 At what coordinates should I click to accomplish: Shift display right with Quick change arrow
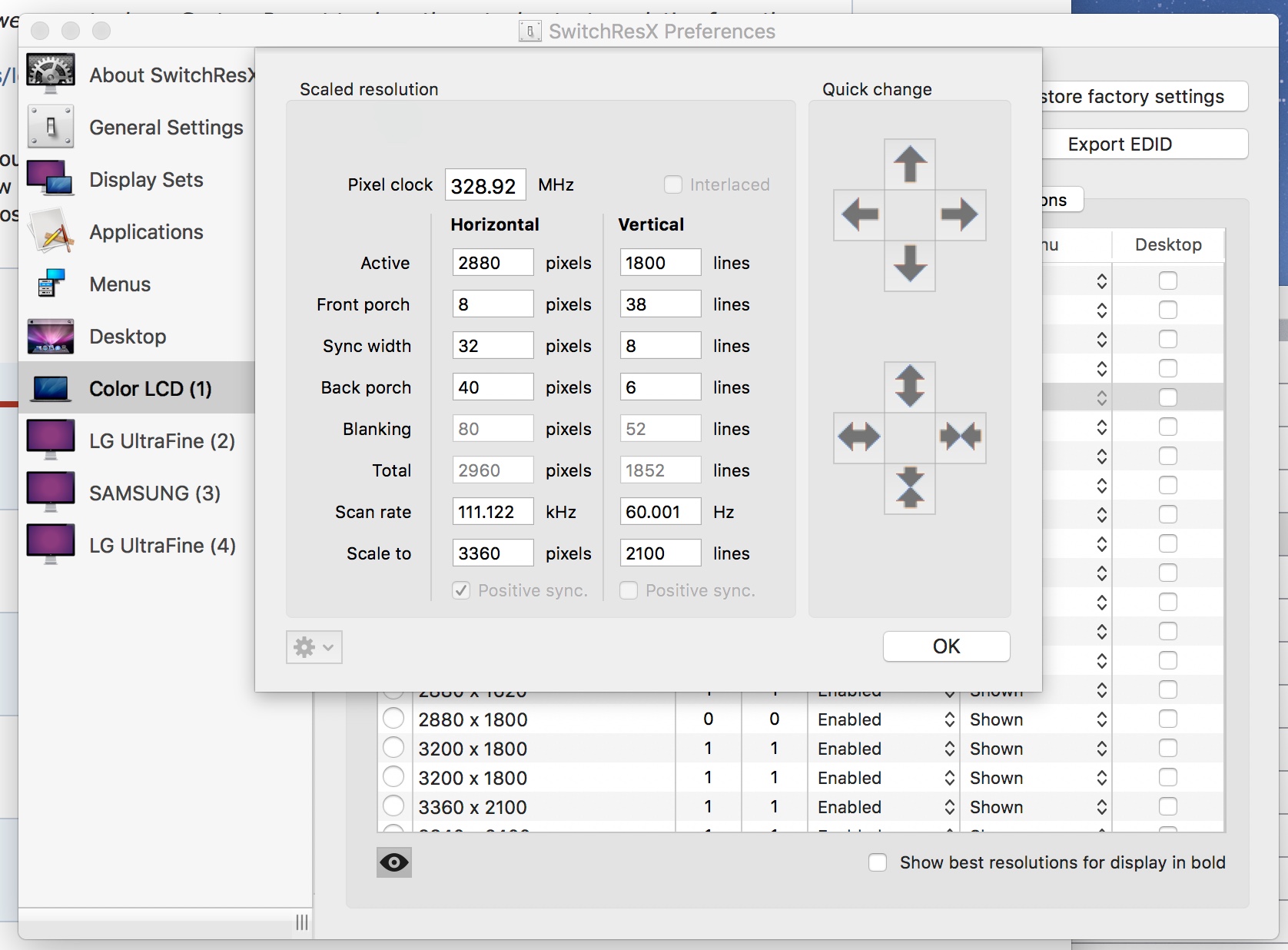tap(961, 214)
